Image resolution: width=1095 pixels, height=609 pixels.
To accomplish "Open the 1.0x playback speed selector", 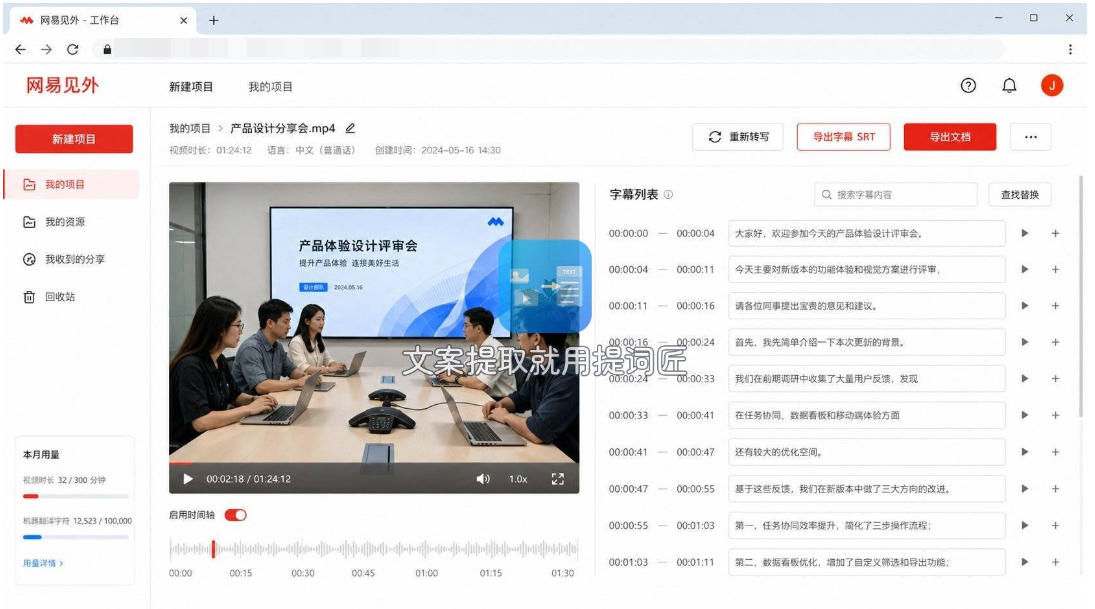I will click(x=518, y=479).
